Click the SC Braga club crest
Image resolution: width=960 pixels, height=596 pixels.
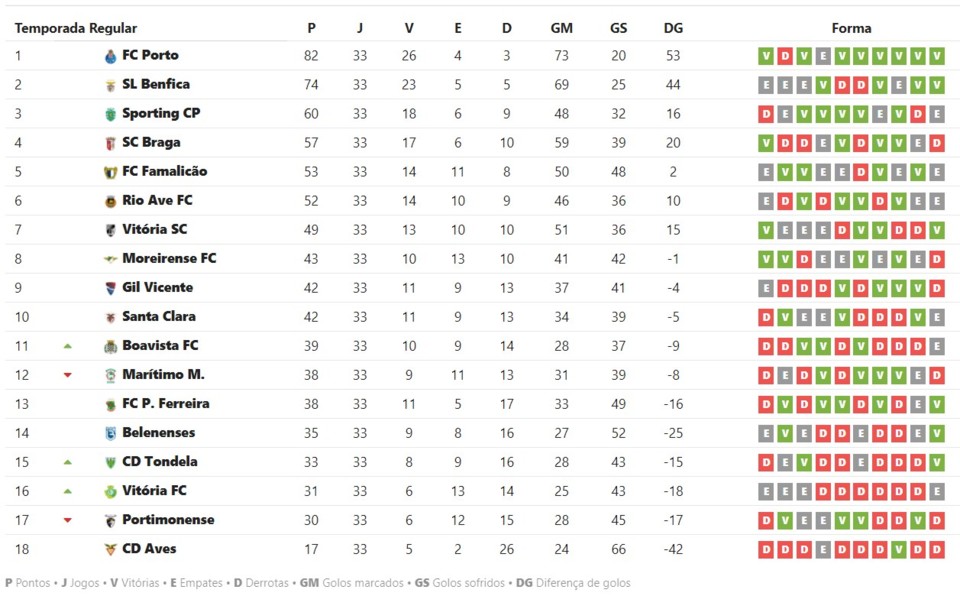(x=111, y=143)
